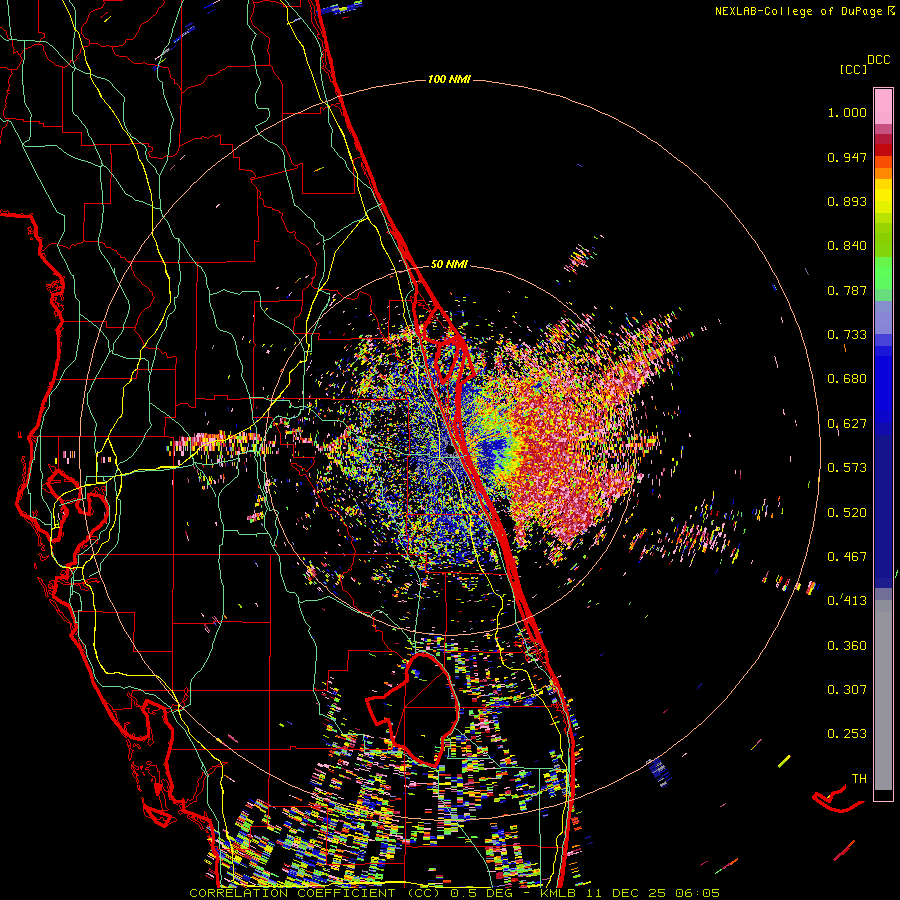Click the 0.733 scale value
The height and width of the screenshot is (900, 900).
point(847,335)
